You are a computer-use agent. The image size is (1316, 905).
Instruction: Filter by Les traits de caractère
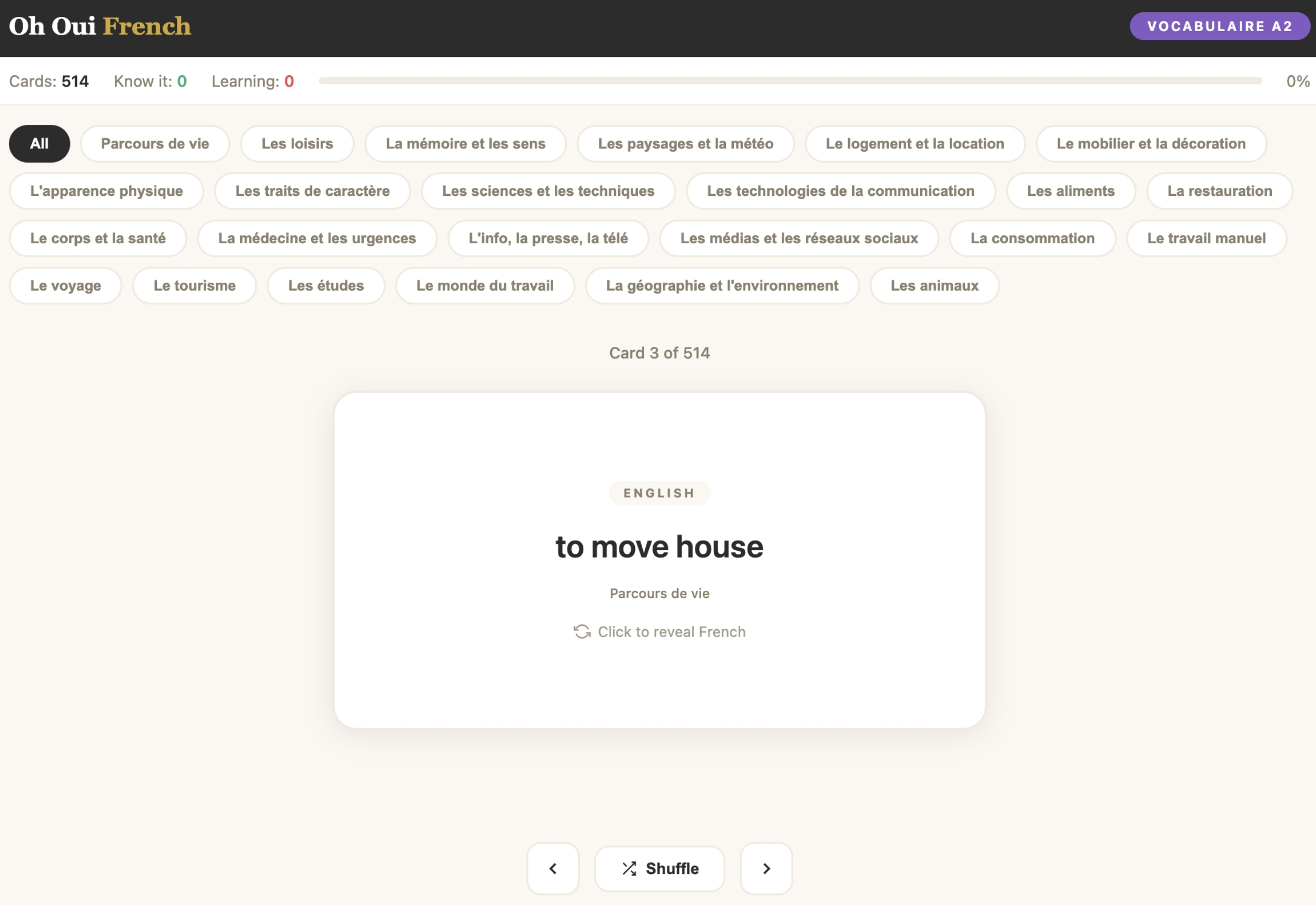(x=312, y=191)
